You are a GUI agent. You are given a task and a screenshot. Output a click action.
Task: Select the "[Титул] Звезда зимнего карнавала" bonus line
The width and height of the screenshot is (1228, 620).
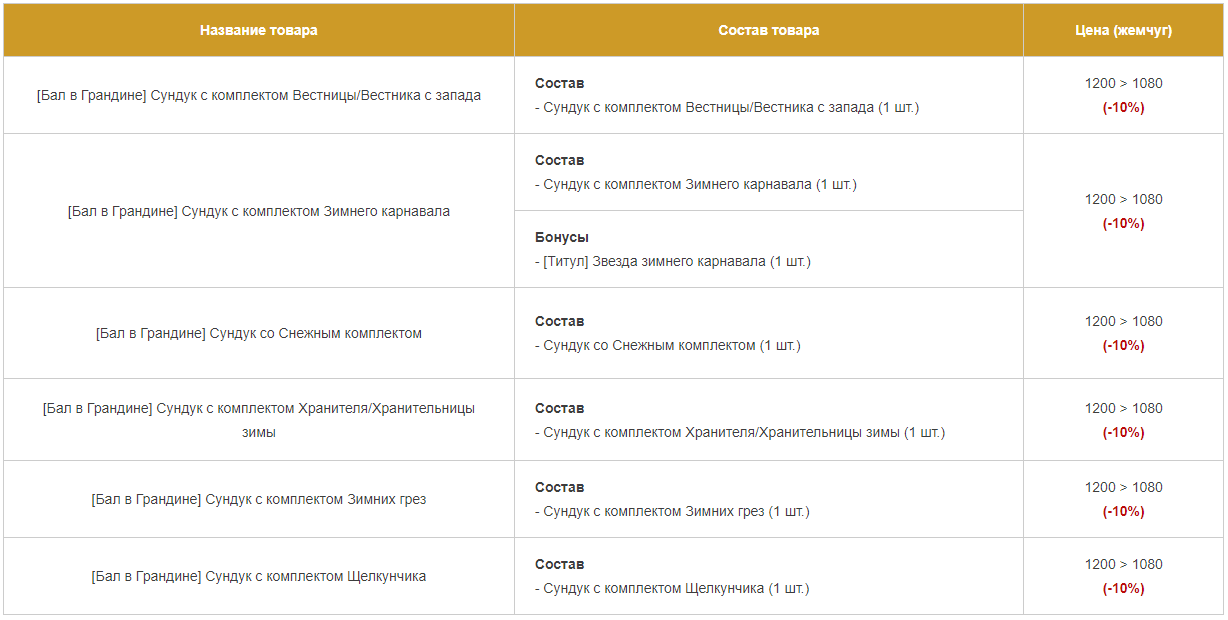pyautogui.click(x=672, y=261)
